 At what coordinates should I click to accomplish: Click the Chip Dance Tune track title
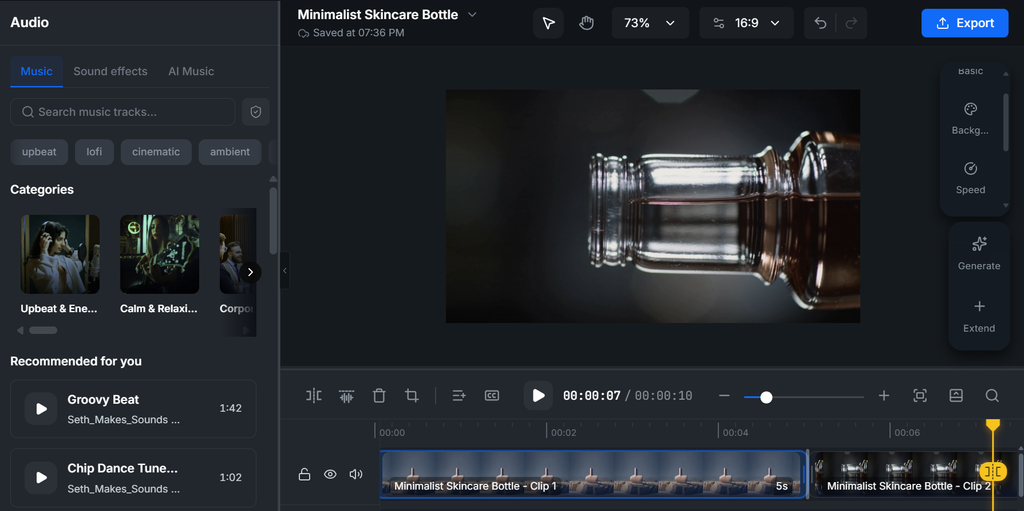[x=122, y=469]
